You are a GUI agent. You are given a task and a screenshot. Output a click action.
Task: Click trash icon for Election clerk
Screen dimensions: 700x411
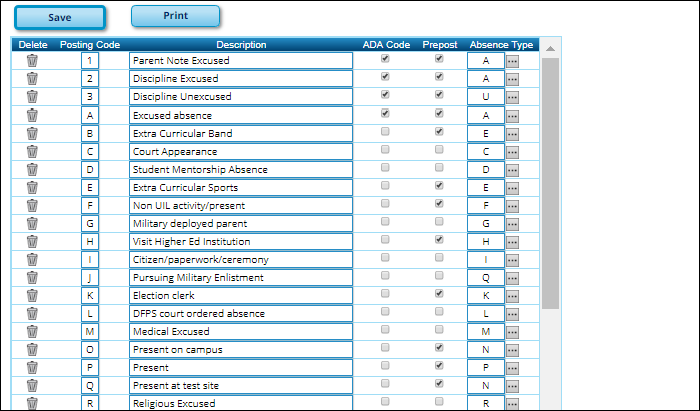point(32,295)
